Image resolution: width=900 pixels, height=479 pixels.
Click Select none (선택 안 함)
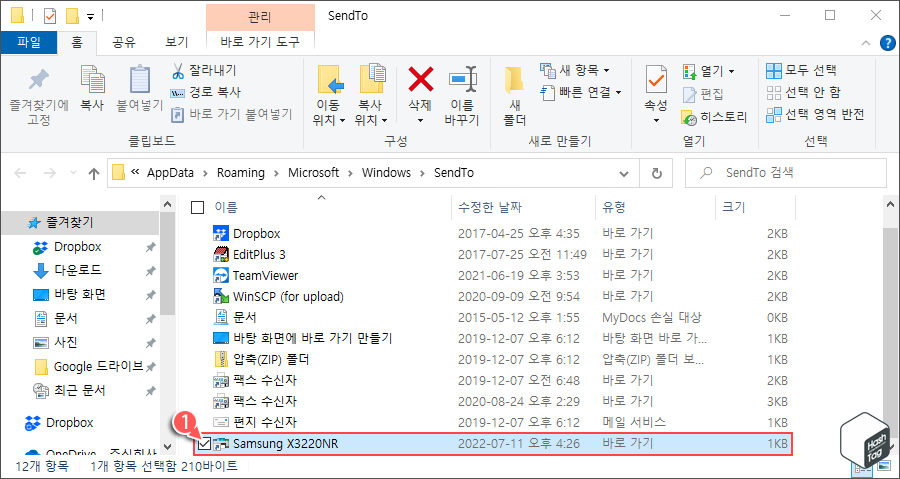pyautogui.click(x=804, y=92)
